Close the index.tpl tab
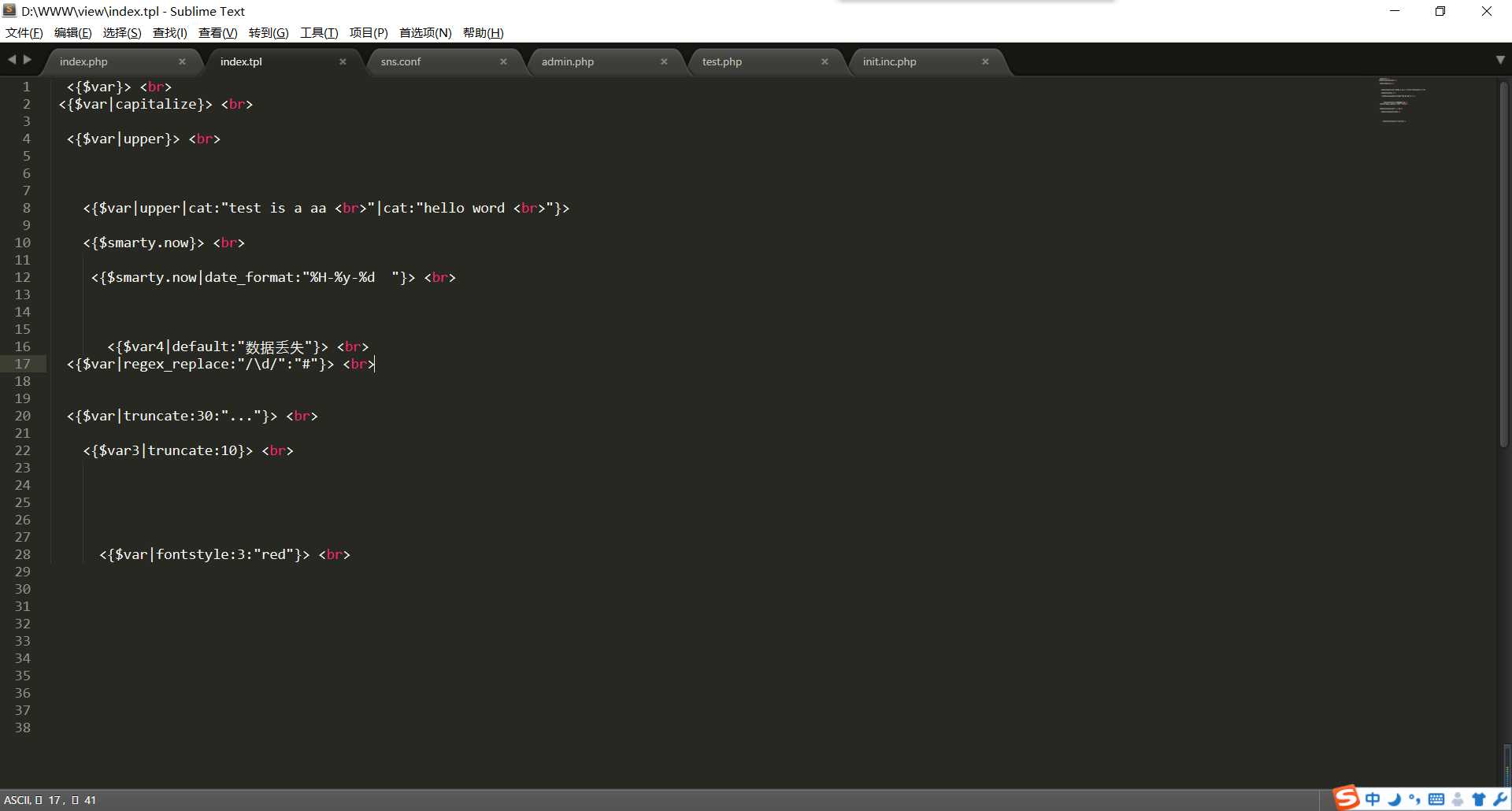Screen dimensions: 1512x811 343,61
